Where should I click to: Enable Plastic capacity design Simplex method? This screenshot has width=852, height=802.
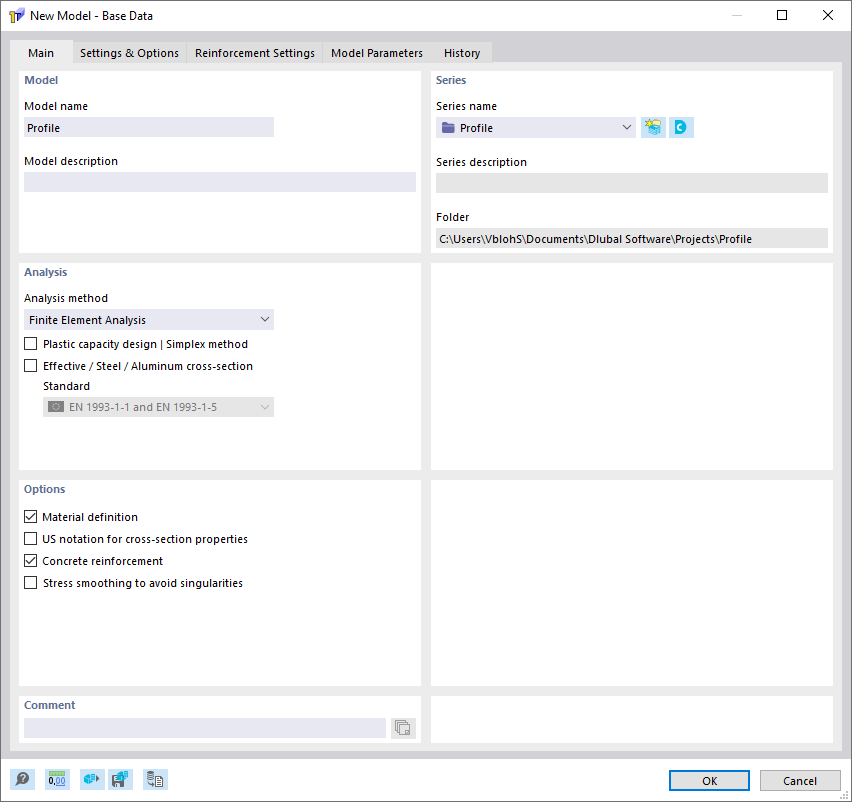(x=30, y=343)
